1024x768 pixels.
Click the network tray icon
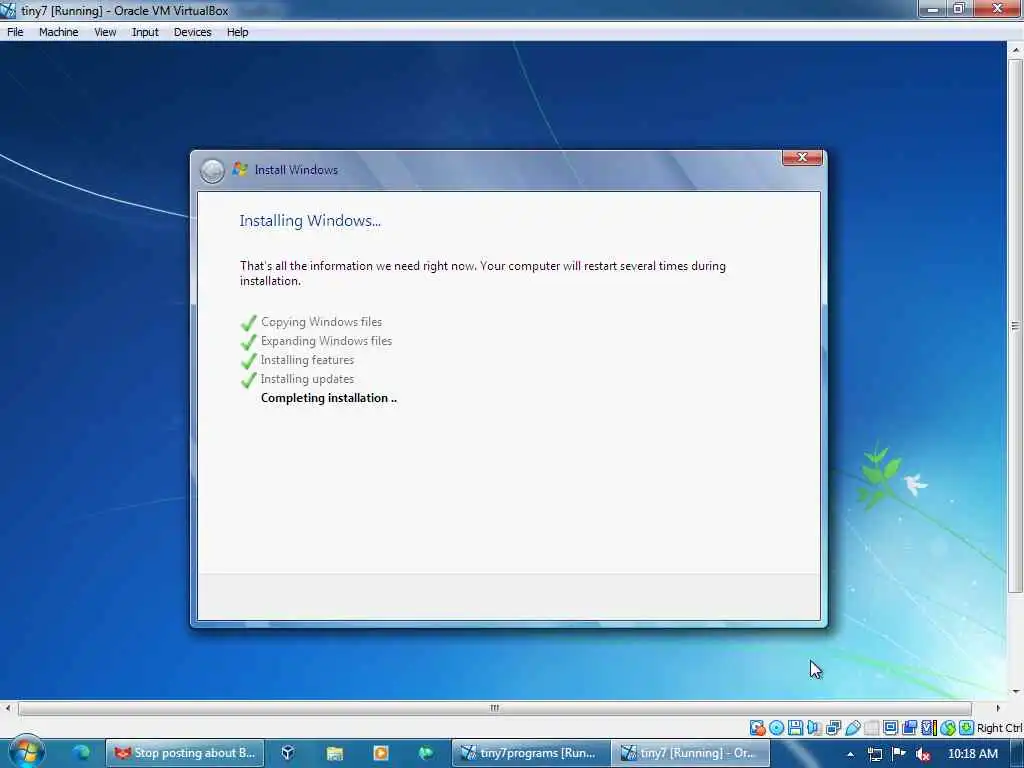[875, 754]
